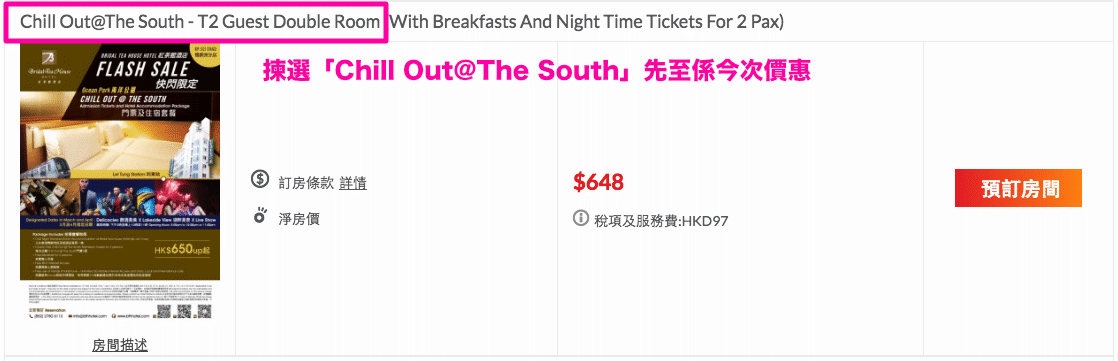Click the rightmost QR code on the poster
1118x361 pixels.
[x=204, y=312]
